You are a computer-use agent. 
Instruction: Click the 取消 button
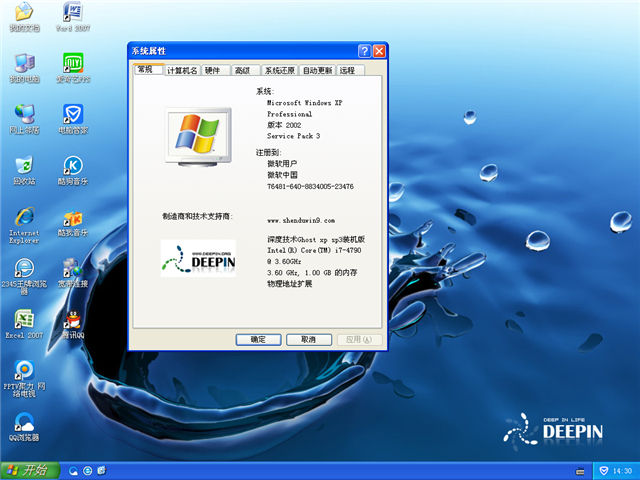[x=309, y=340]
